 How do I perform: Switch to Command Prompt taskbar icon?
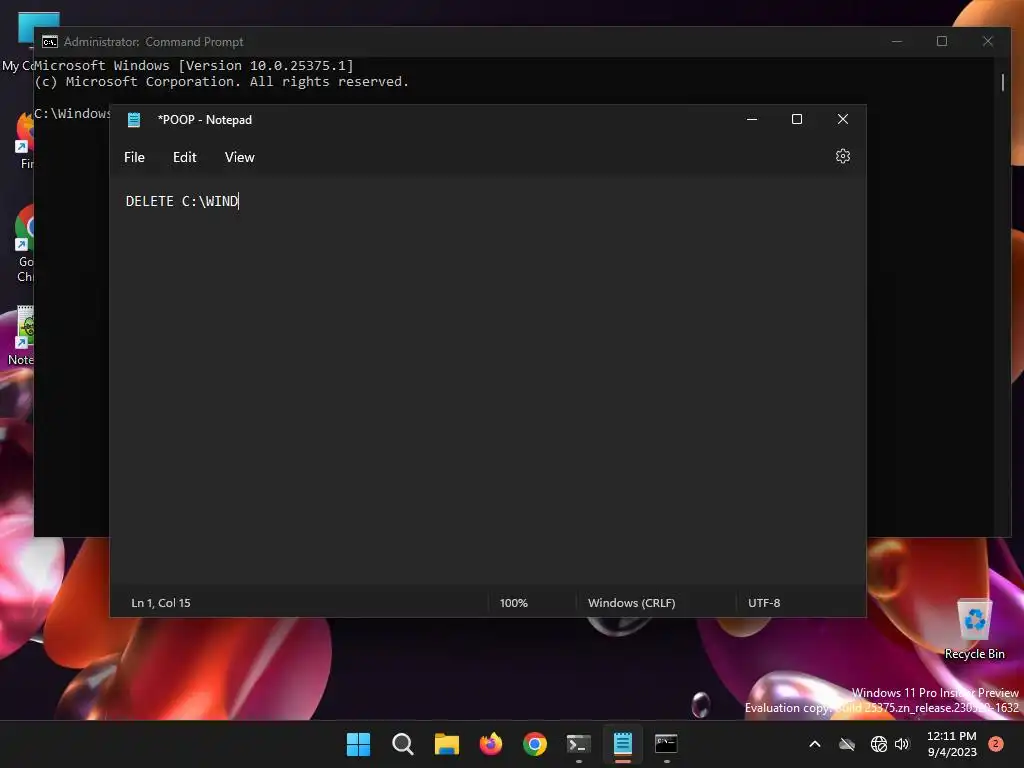[666, 744]
